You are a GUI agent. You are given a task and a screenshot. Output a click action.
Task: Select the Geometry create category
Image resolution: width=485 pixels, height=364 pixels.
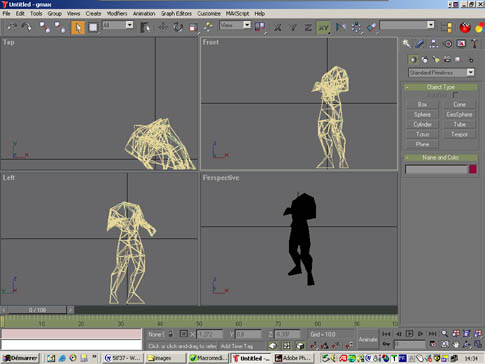413,60
